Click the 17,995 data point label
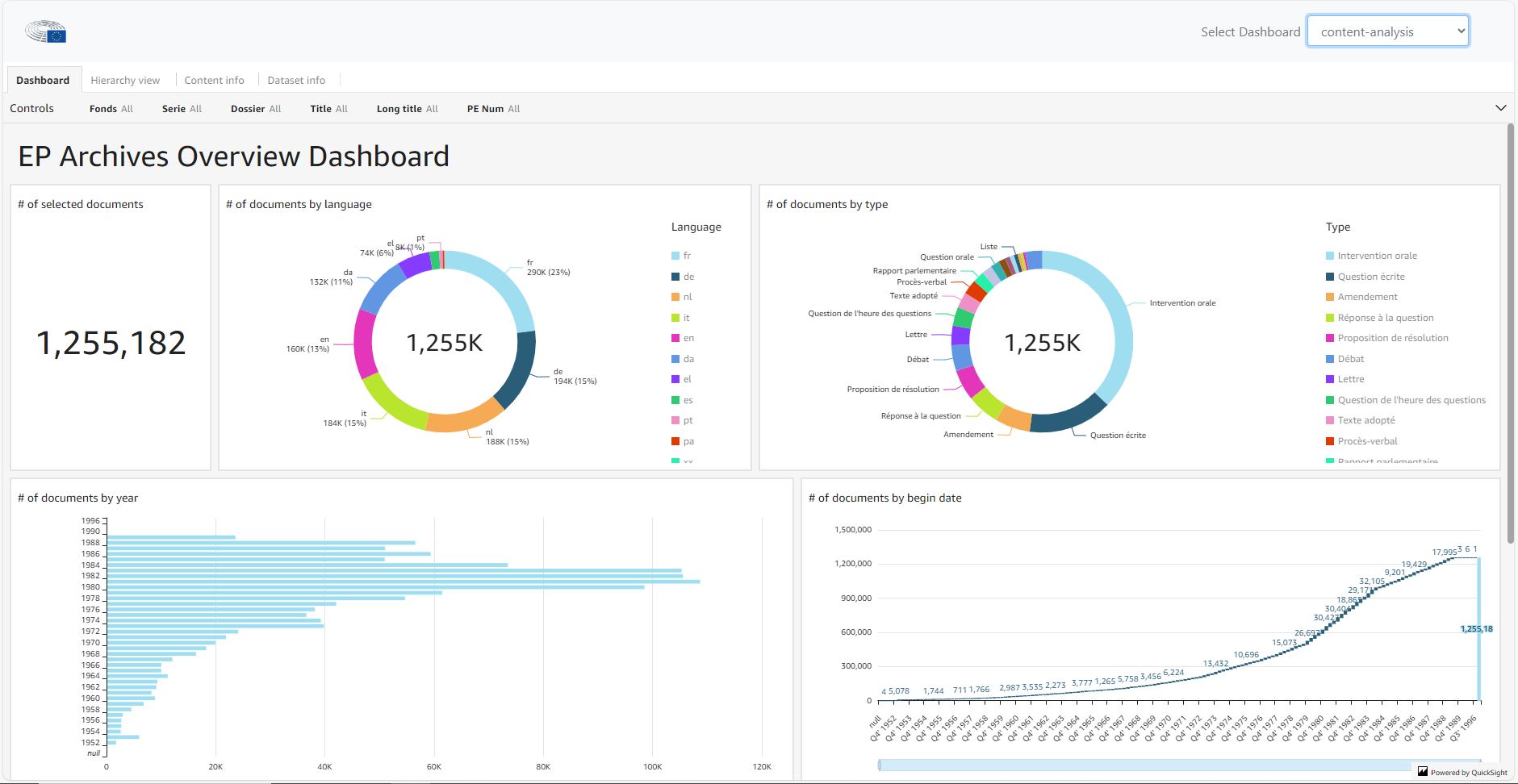The width and height of the screenshot is (1518, 784). tap(1445, 553)
